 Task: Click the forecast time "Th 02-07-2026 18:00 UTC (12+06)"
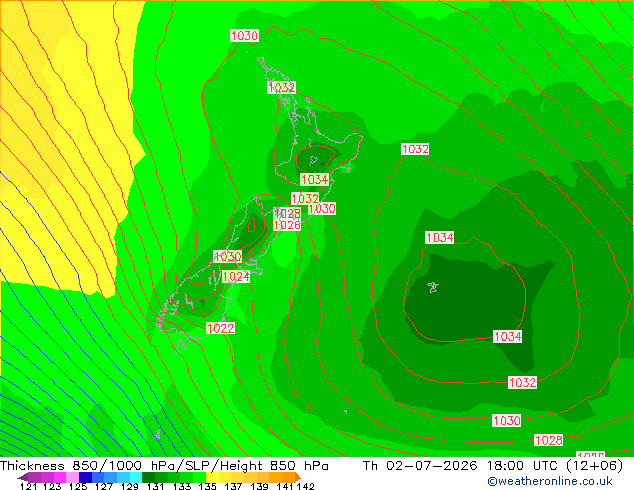tap(493, 466)
